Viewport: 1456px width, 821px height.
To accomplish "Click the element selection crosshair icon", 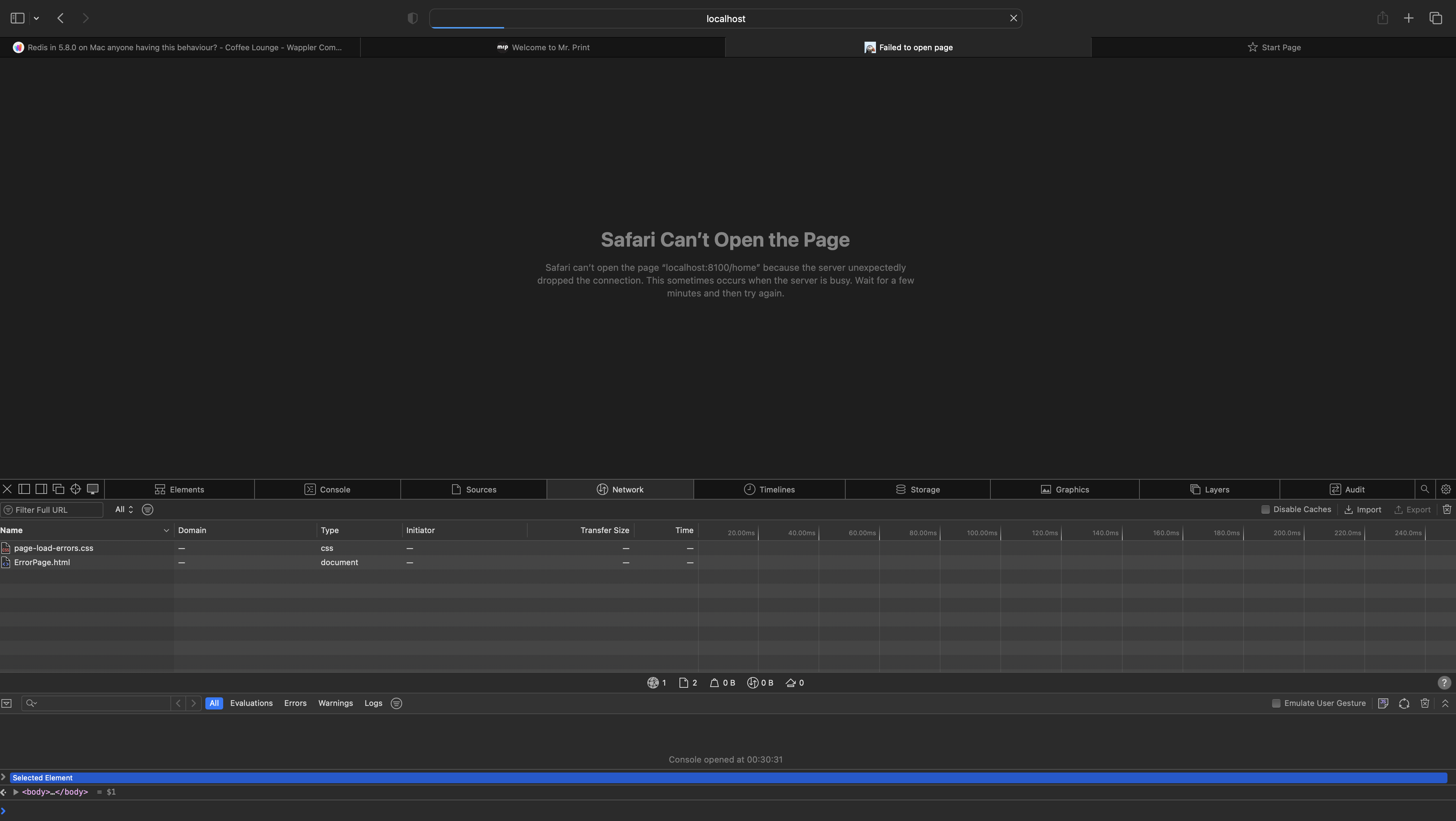I will pyautogui.click(x=75, y=489).
